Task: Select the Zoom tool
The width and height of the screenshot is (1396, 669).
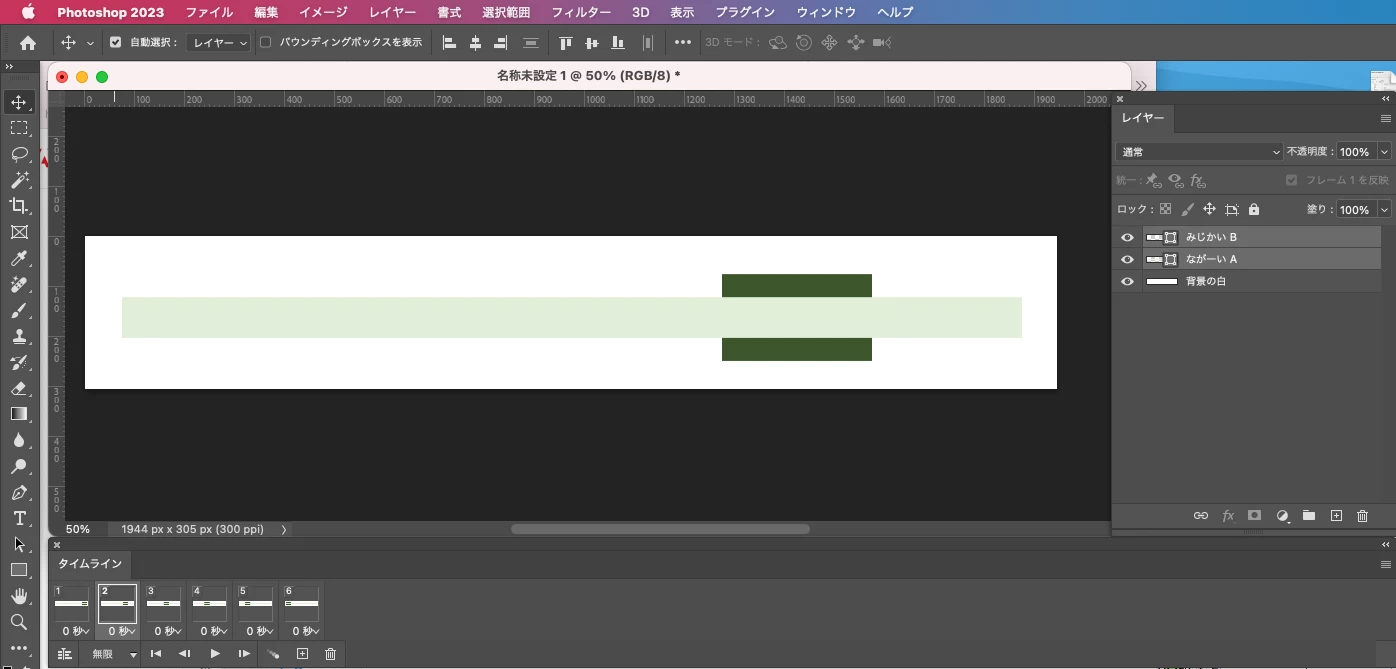Action: pos(19,622)
